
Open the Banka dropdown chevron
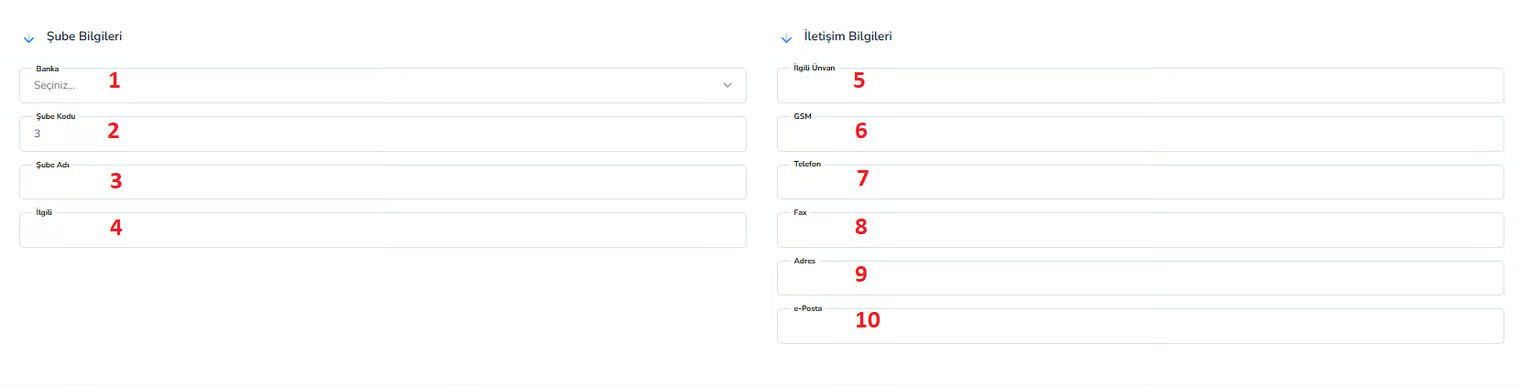tap(728, 86)
